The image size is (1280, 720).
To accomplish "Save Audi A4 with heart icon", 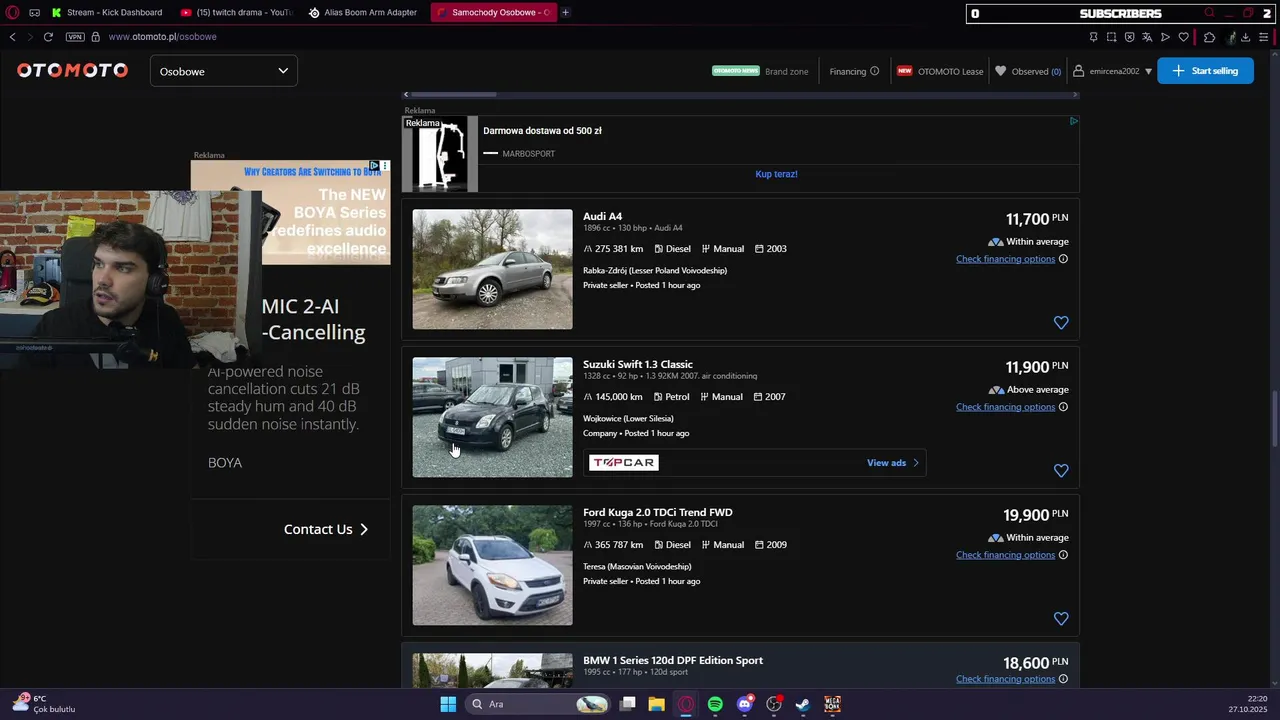I will click(x=1061, y=322).
